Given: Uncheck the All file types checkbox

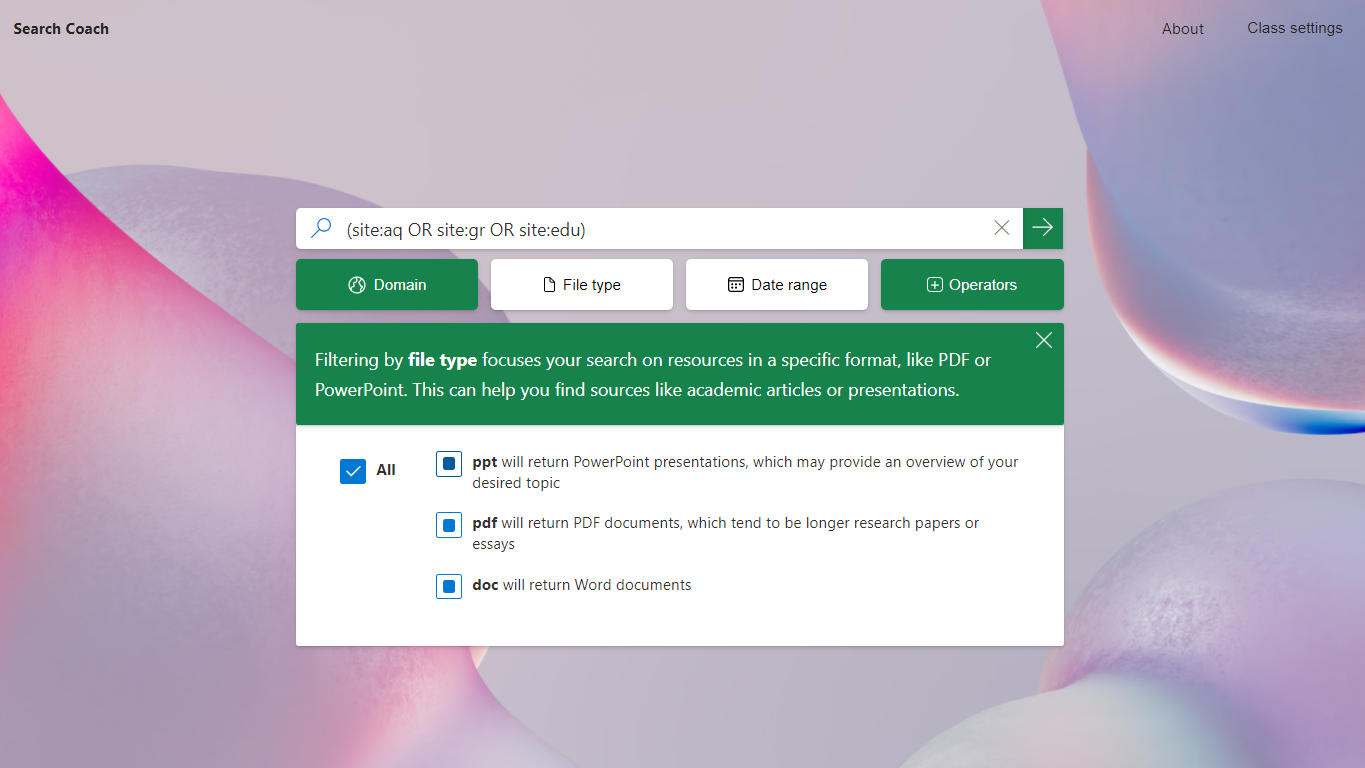Looking at the screenshot, I should 353,471.
